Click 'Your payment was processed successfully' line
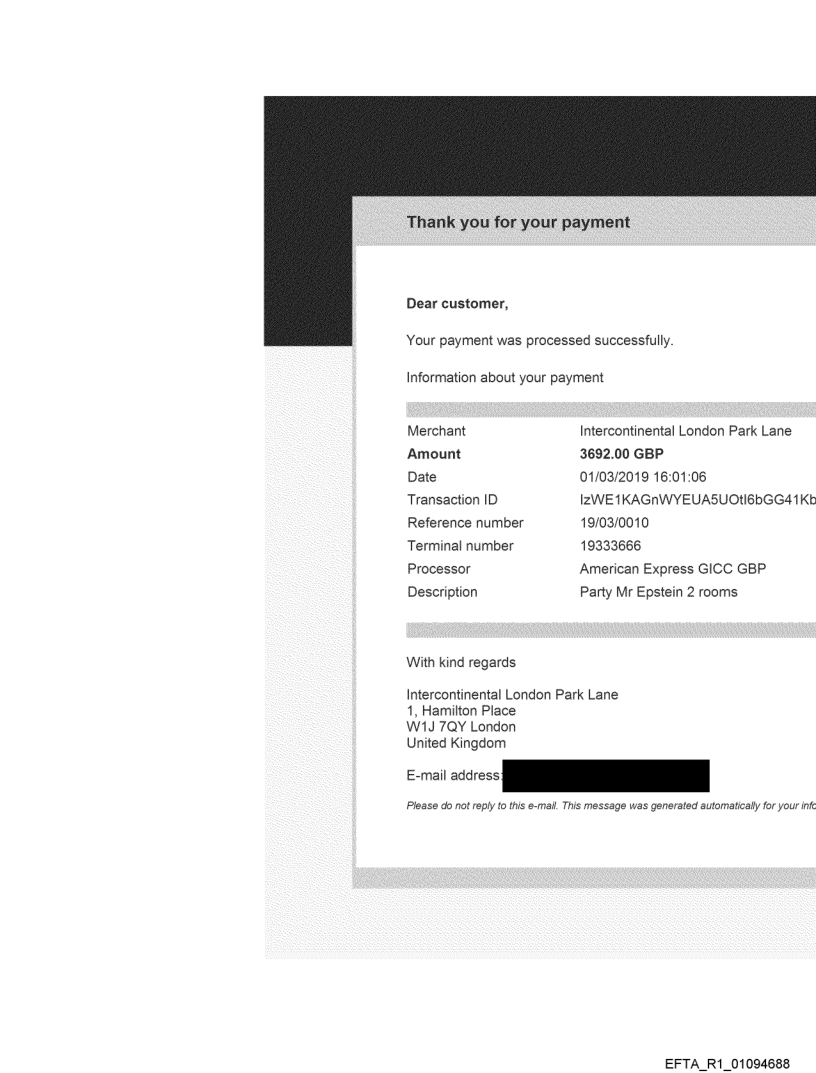 539,341
